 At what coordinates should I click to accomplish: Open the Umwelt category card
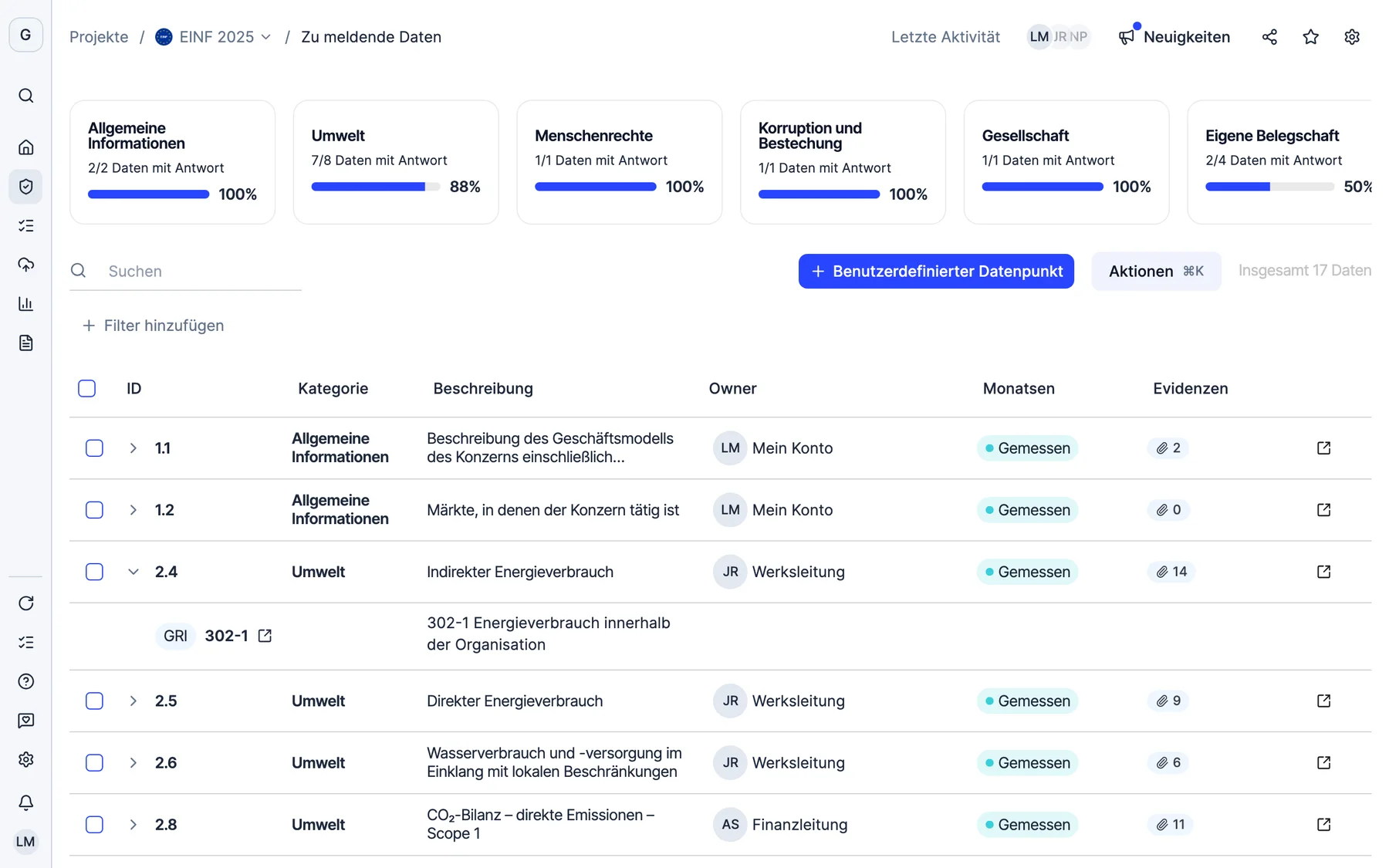pyautogui.click(x=396, y=162)
